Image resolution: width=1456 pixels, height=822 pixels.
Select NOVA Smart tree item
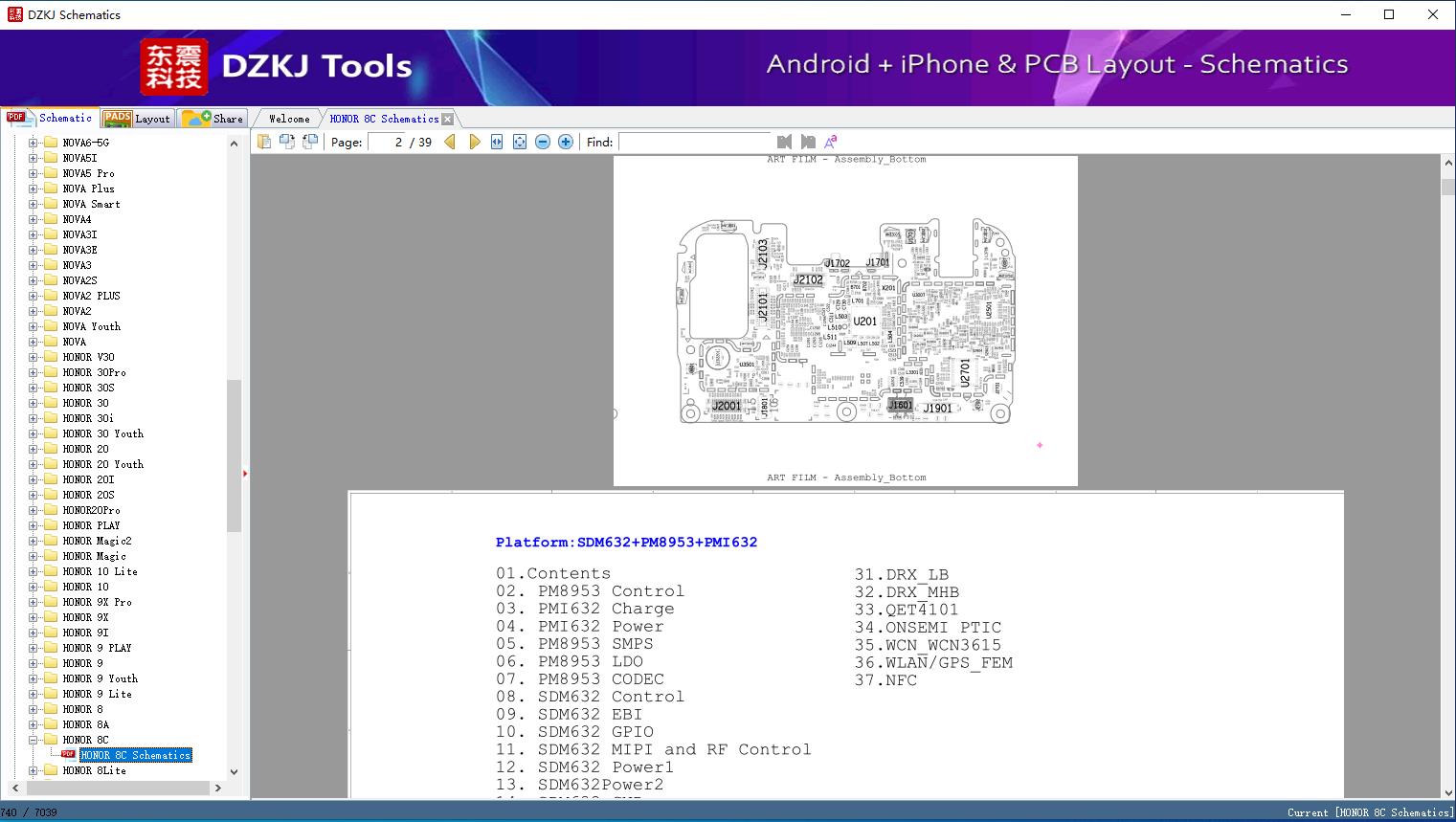click(x=91, y=204)
